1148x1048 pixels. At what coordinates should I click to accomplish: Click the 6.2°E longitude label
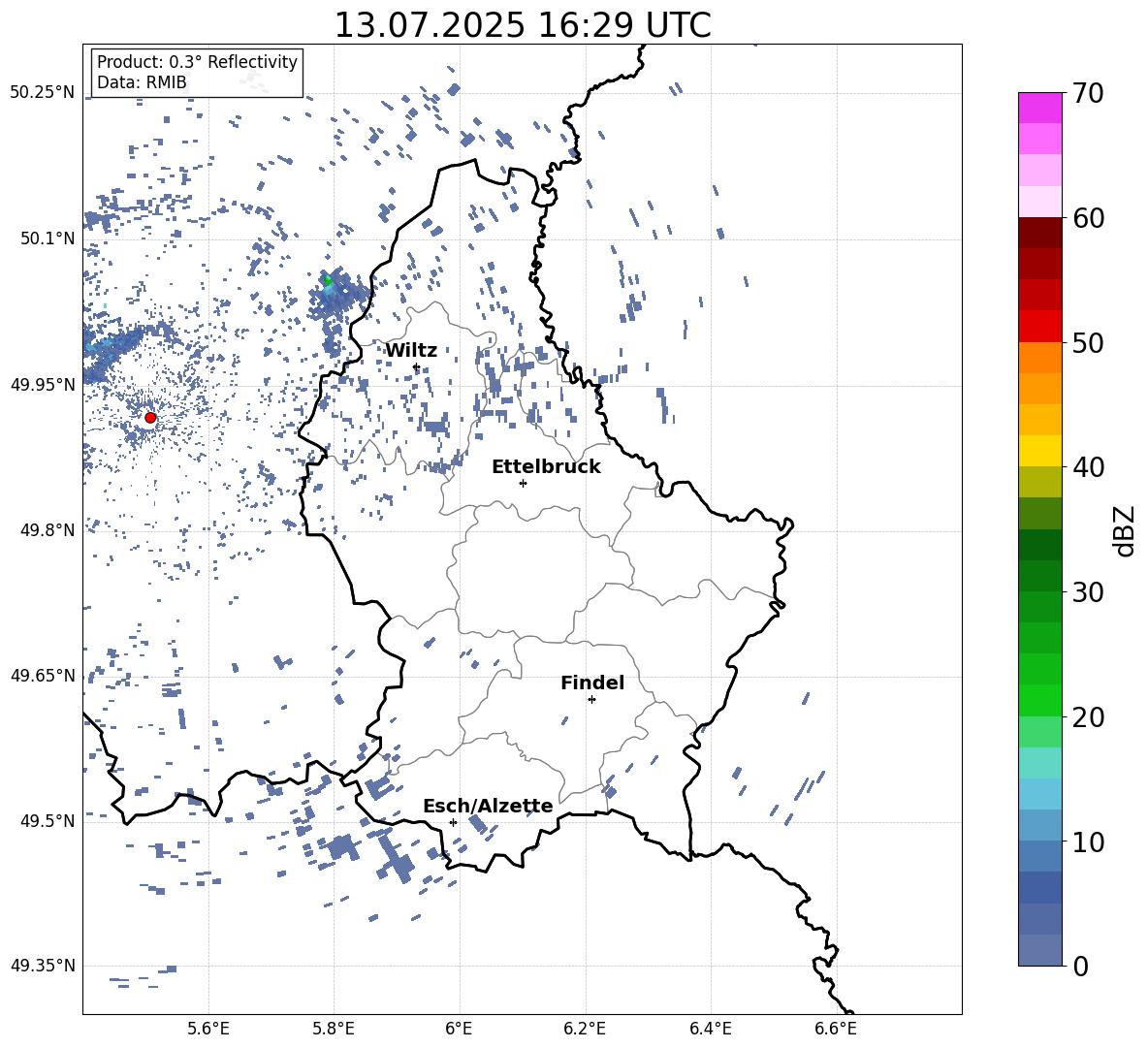(585, 1030)
